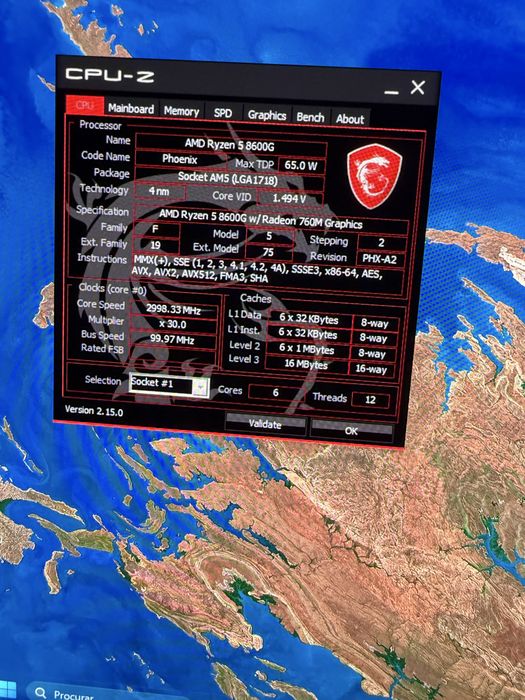The image size is (525, 700).
Task: Click the Specification field with Radeon 760M
Action: tap(271, 219)
